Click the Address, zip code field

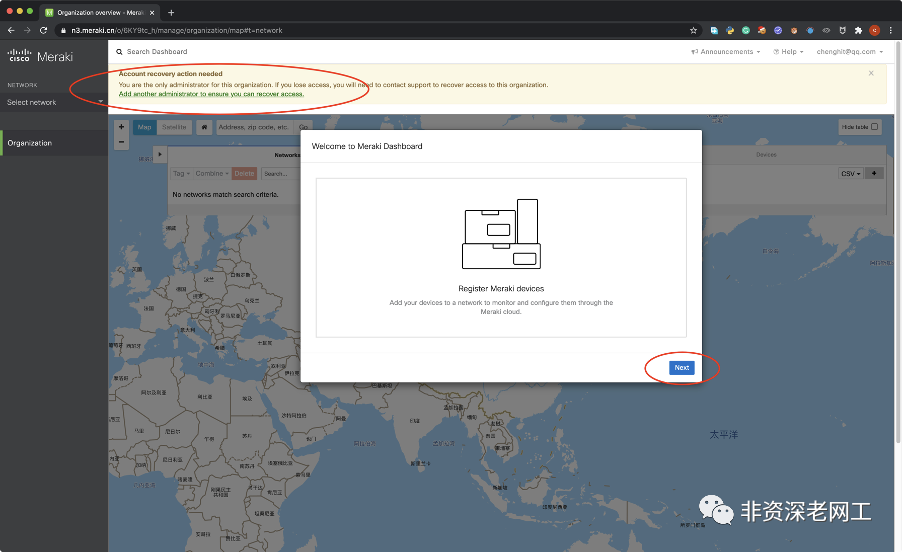pos(254,127)
